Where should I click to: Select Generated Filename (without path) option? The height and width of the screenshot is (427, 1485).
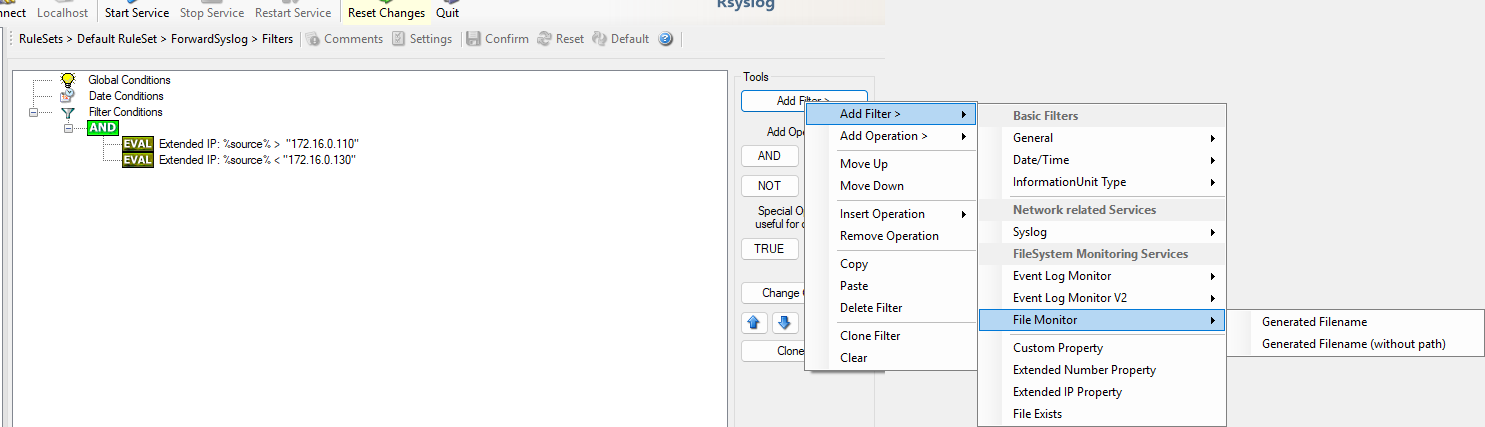[x=1356, y=344]
